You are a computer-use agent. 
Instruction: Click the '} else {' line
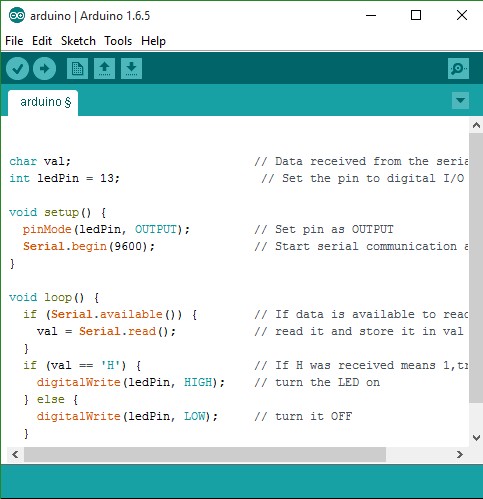(51, 399)
